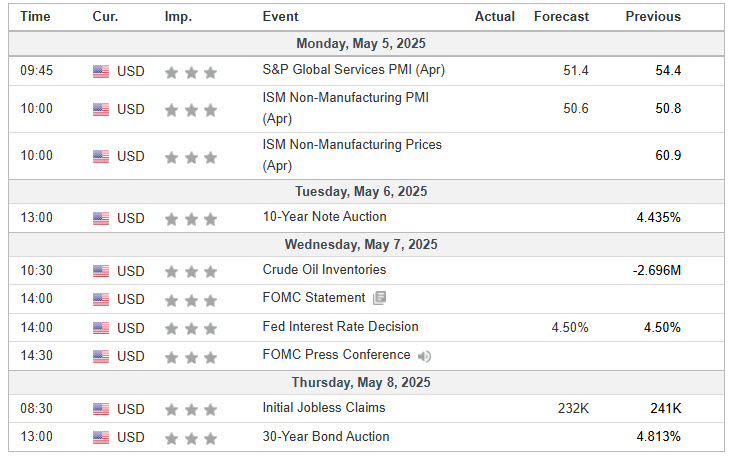Click the Previous column header
This screenshot has width=730, height=457.
[x=653, y=16]
